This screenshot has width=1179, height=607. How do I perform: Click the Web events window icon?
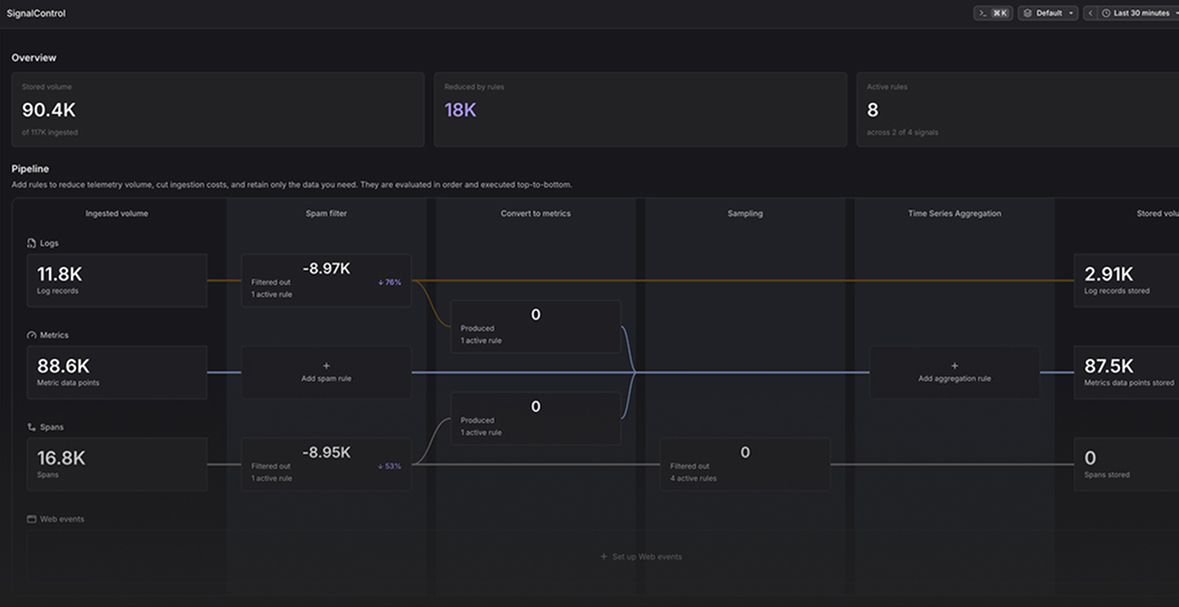[31, 519]
